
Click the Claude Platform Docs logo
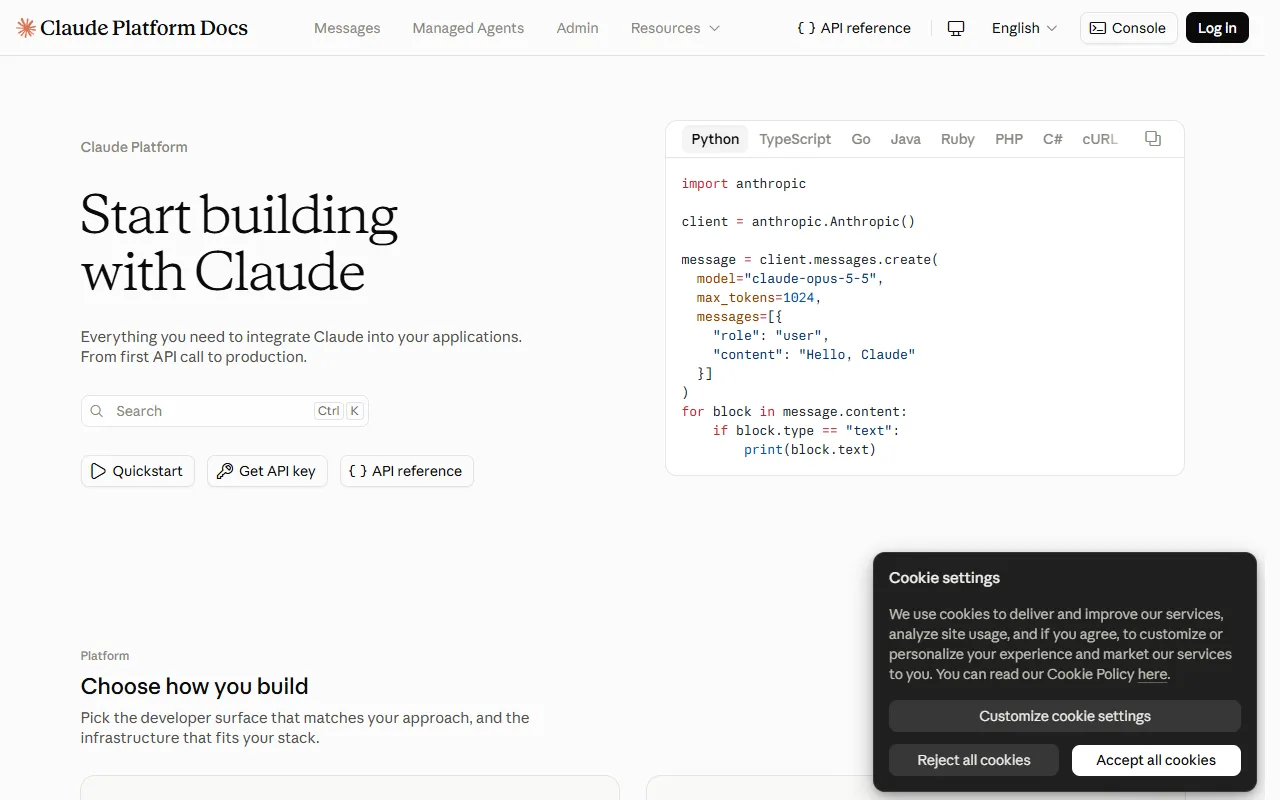coord(132,28)
